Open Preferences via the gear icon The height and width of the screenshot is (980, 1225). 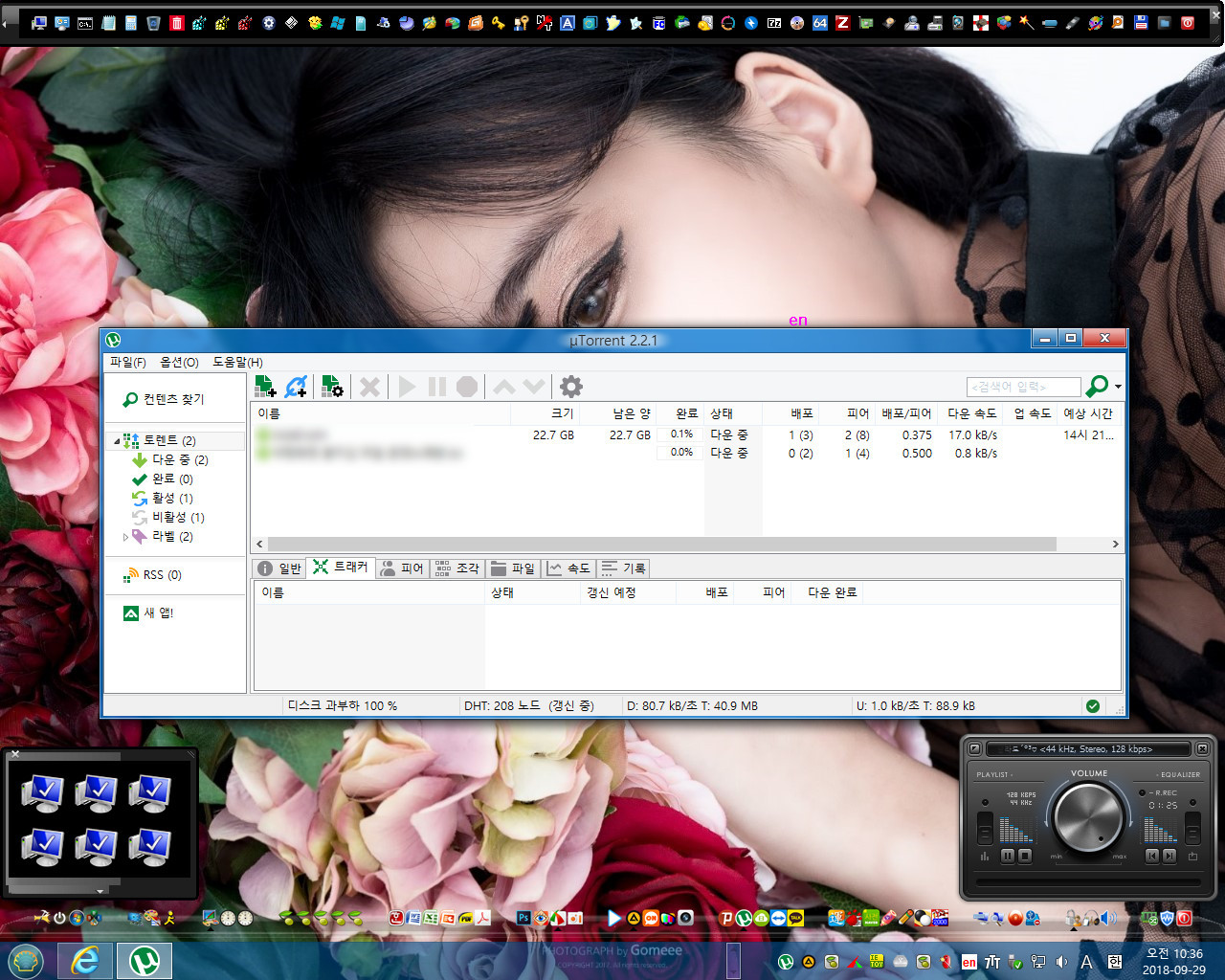571,387
